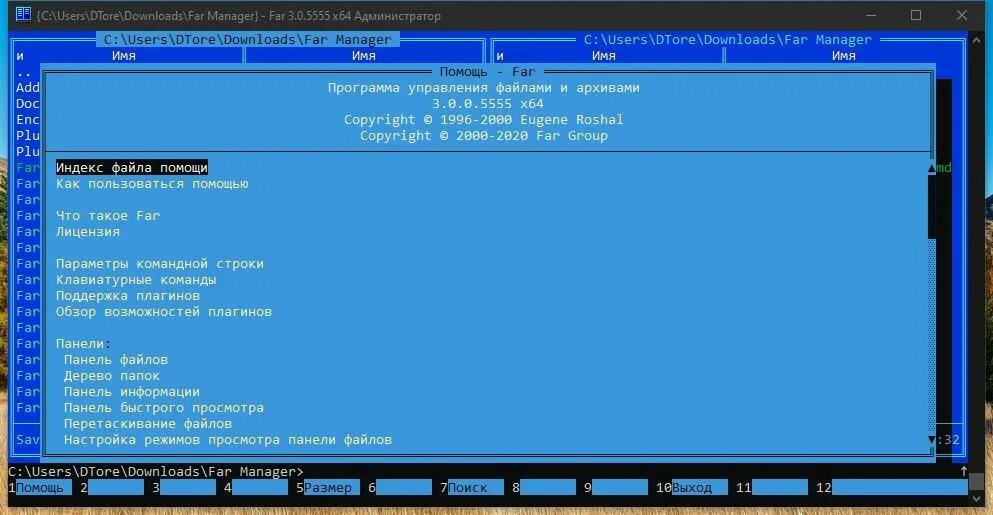
Task: Open 'Клавиатурные команды' help topic
Action: (136, 279)
